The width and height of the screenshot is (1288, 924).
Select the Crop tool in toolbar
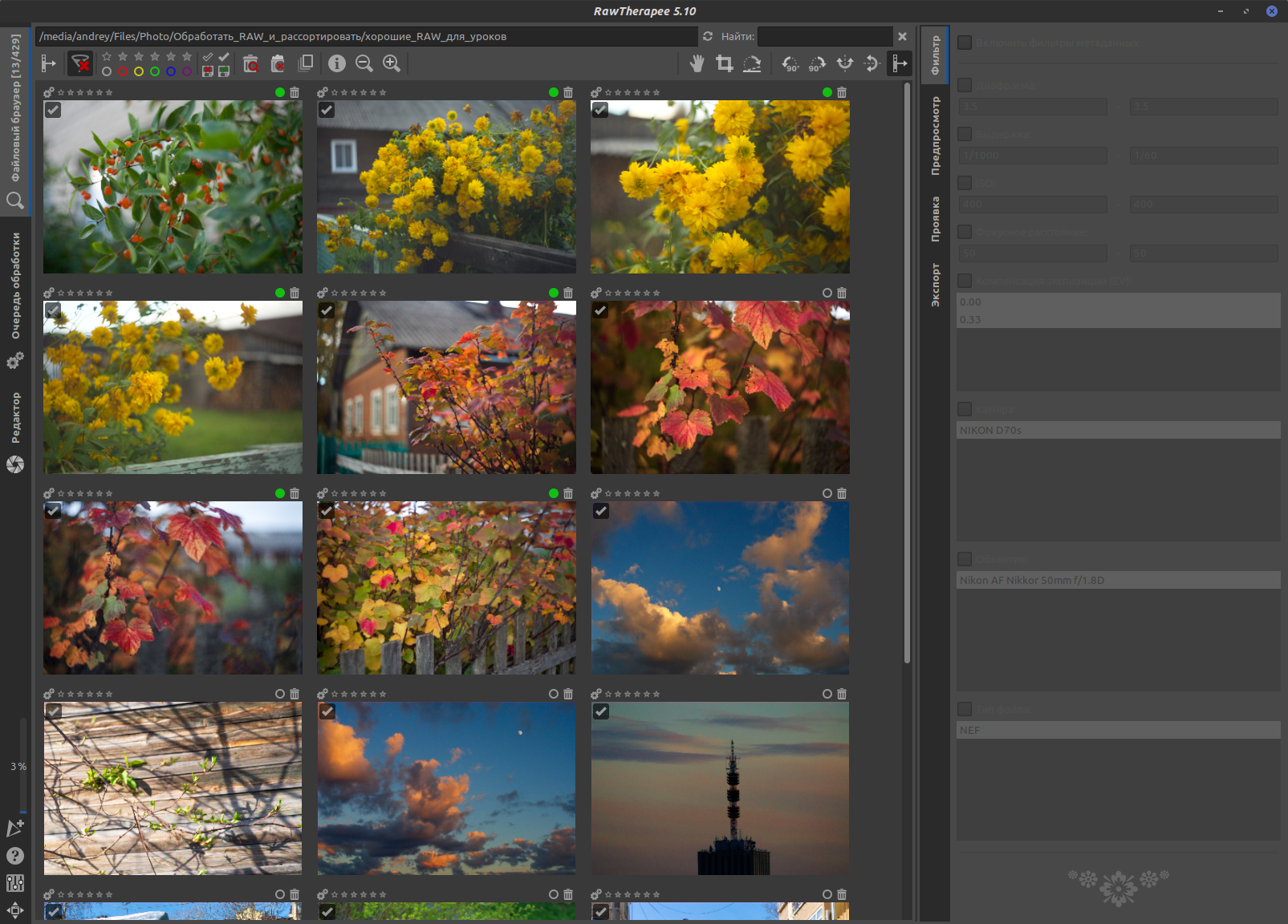pyautogui.click(x=725, y=63)
